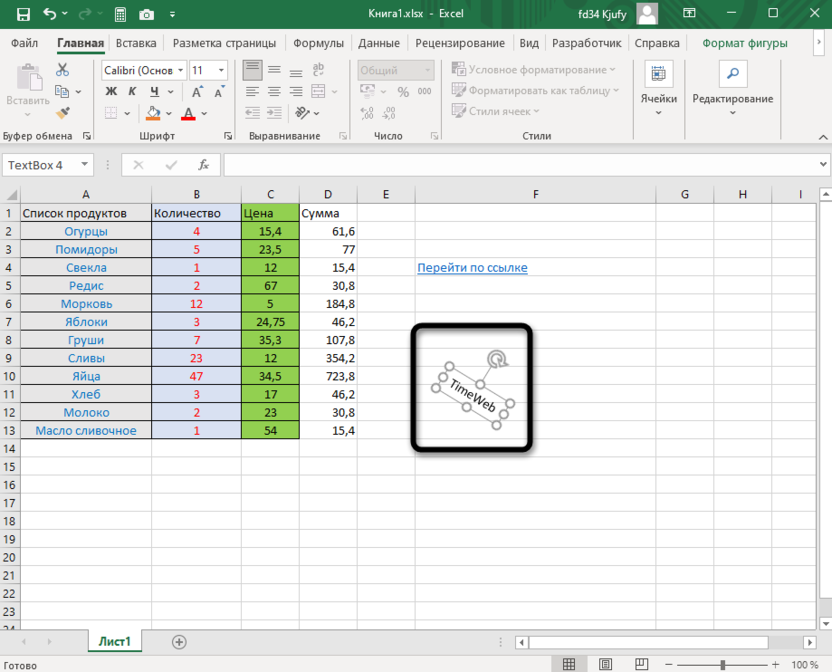Screen dimensions: 832x672
Task: Click inside the formula bar input field
Action: (520, 165)
